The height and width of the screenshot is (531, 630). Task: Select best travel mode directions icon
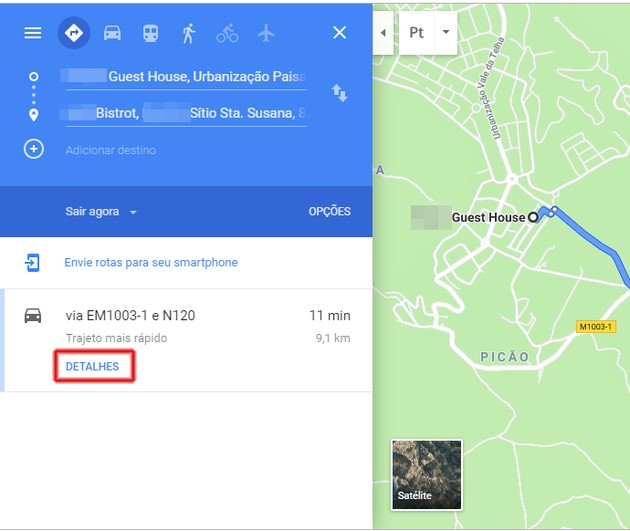coord(74,33)
